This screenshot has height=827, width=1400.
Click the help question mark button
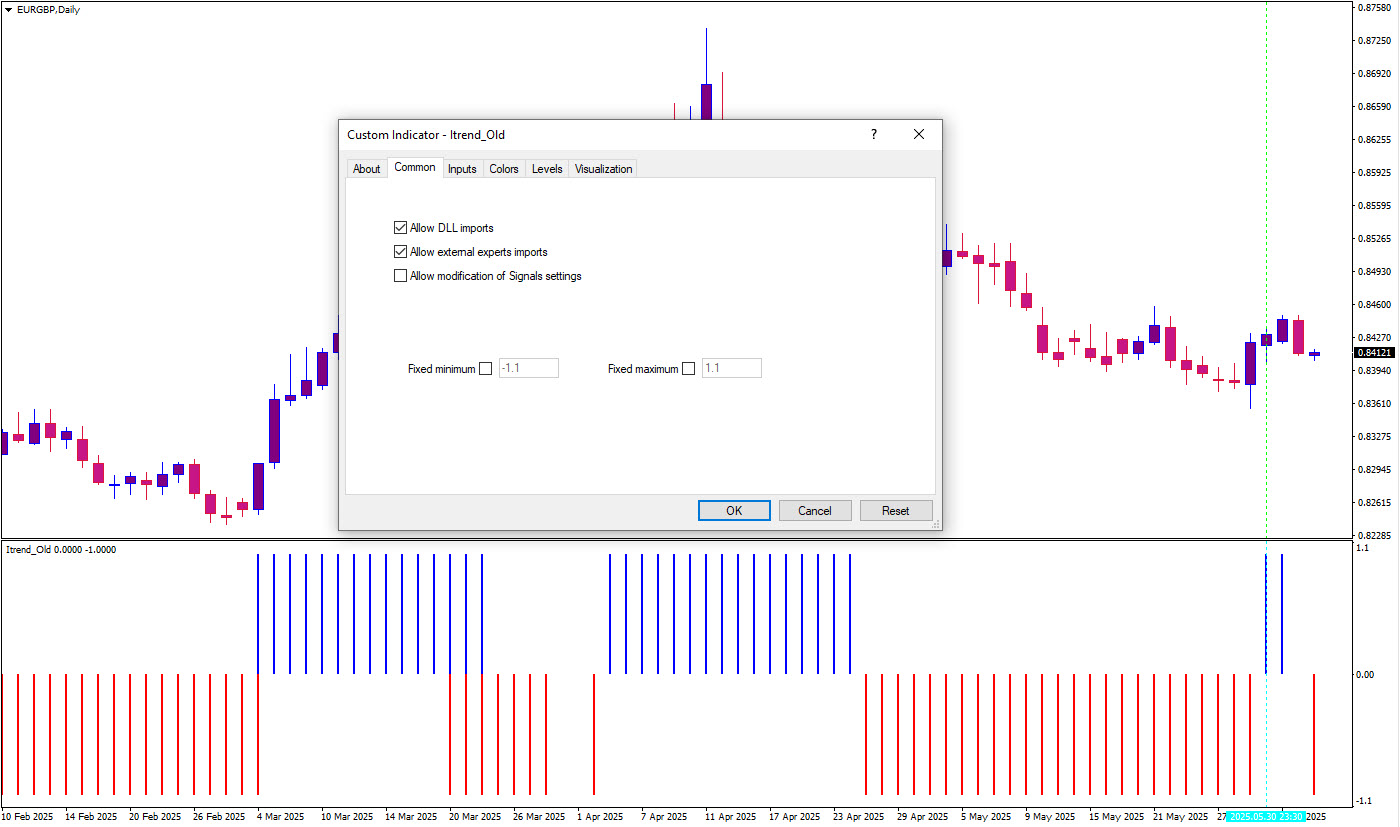click(x=873, y=135)
